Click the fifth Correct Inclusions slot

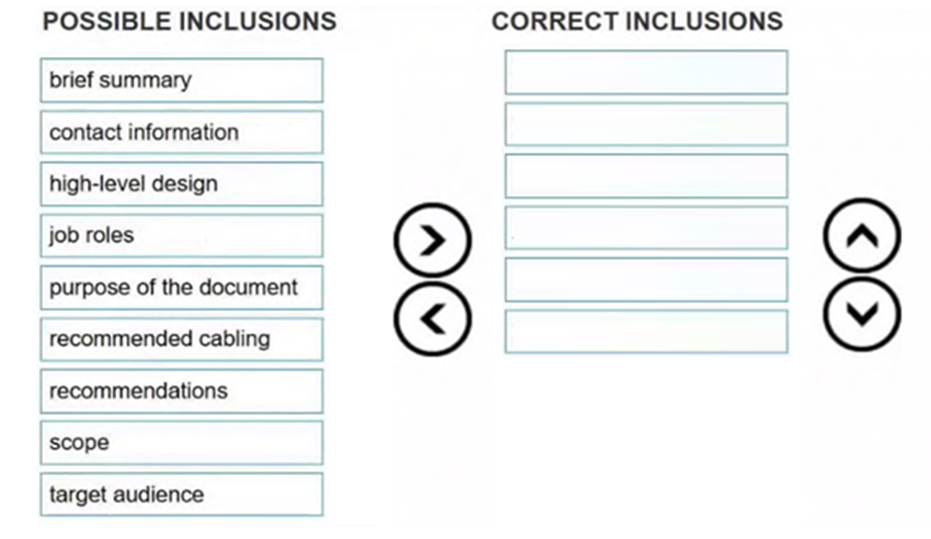coord(646,280)
